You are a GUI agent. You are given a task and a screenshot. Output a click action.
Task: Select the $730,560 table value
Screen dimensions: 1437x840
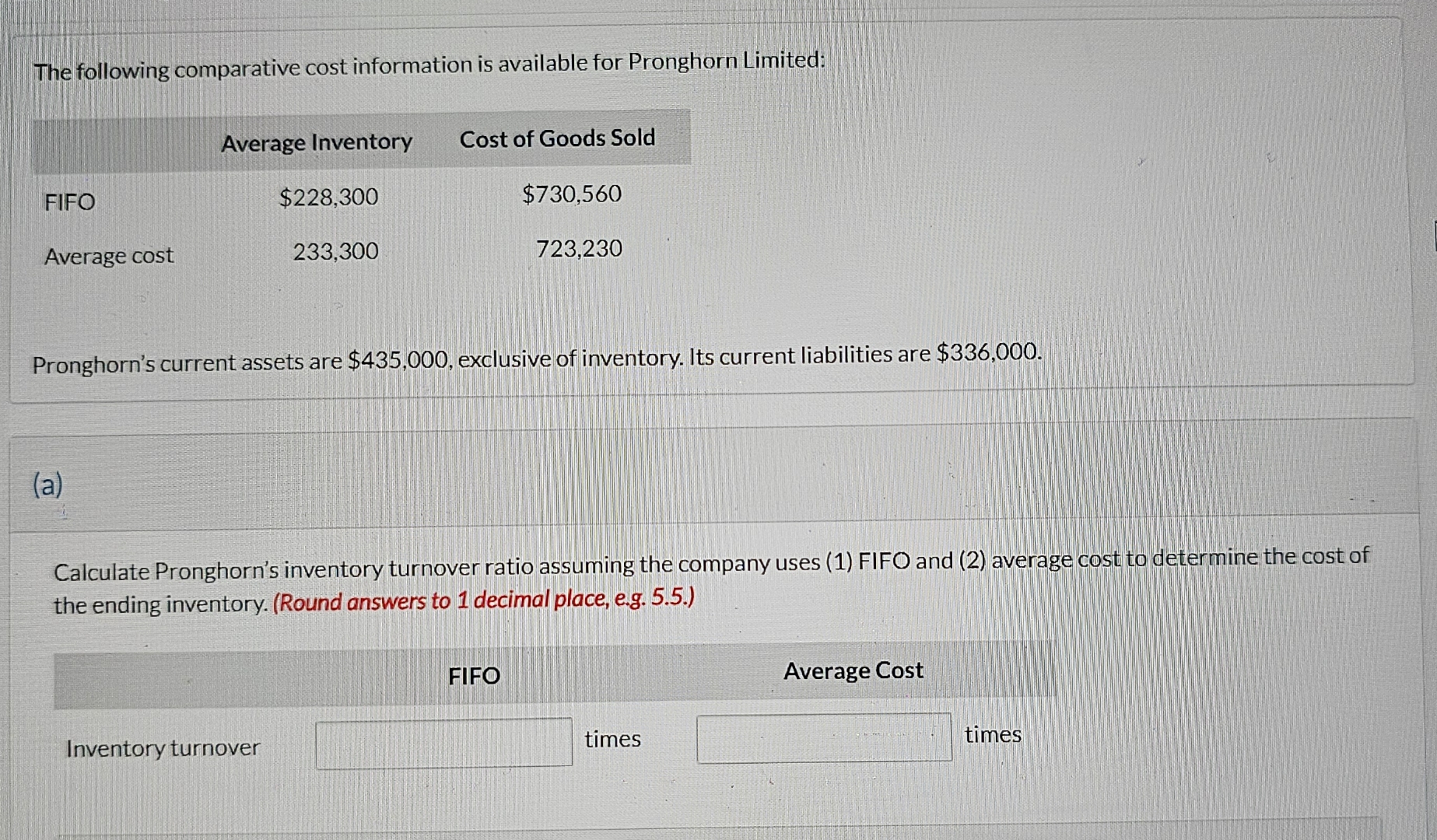pos(572,193)
